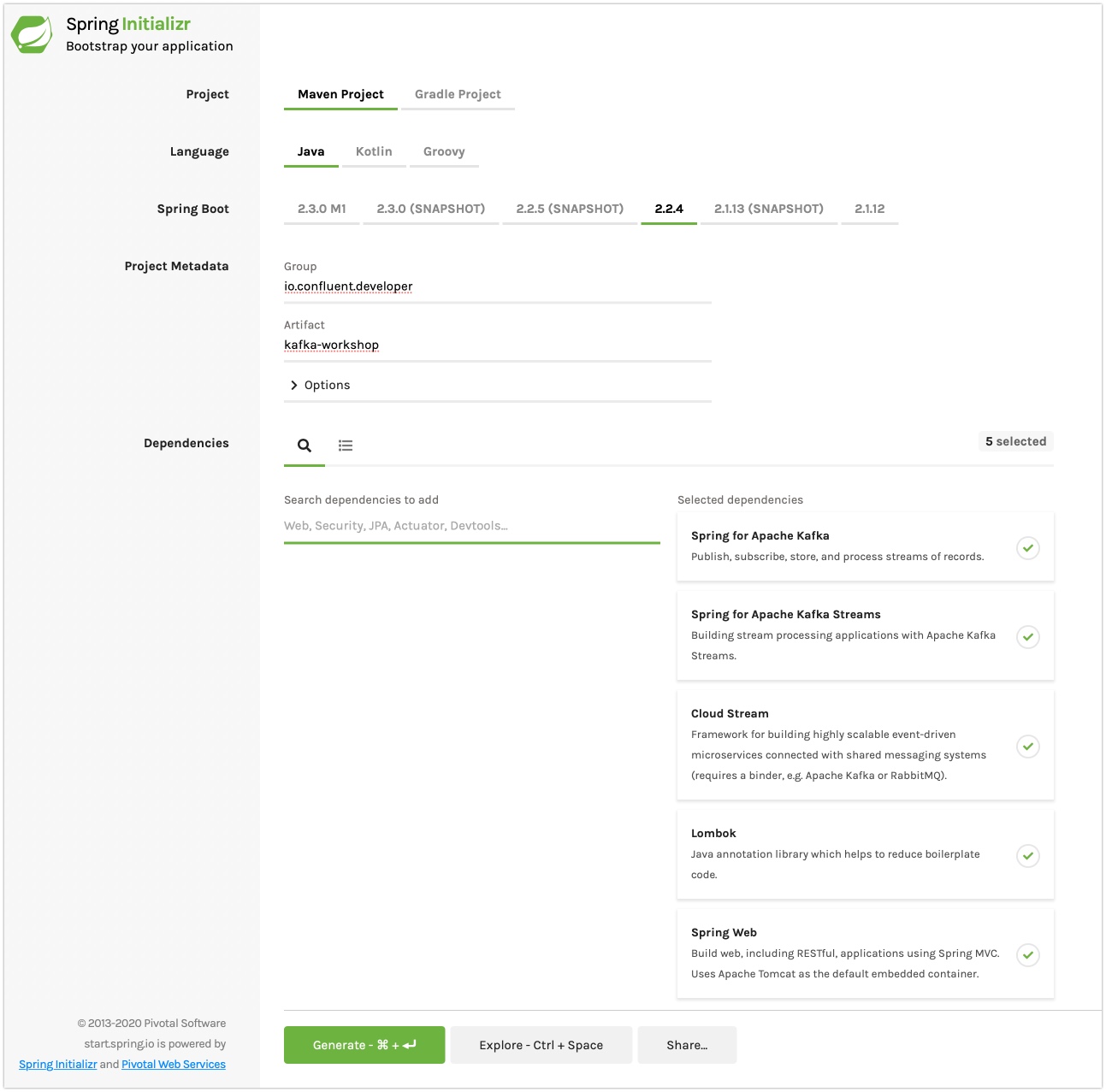
Task: Open the dependency search tab
Action: coord(305,446)
